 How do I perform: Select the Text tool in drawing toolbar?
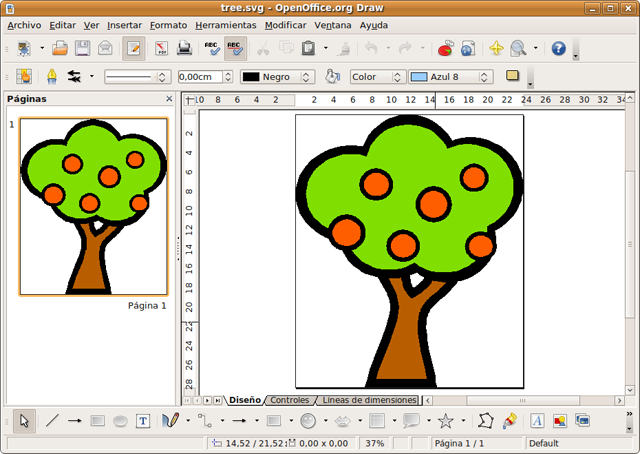143,421
